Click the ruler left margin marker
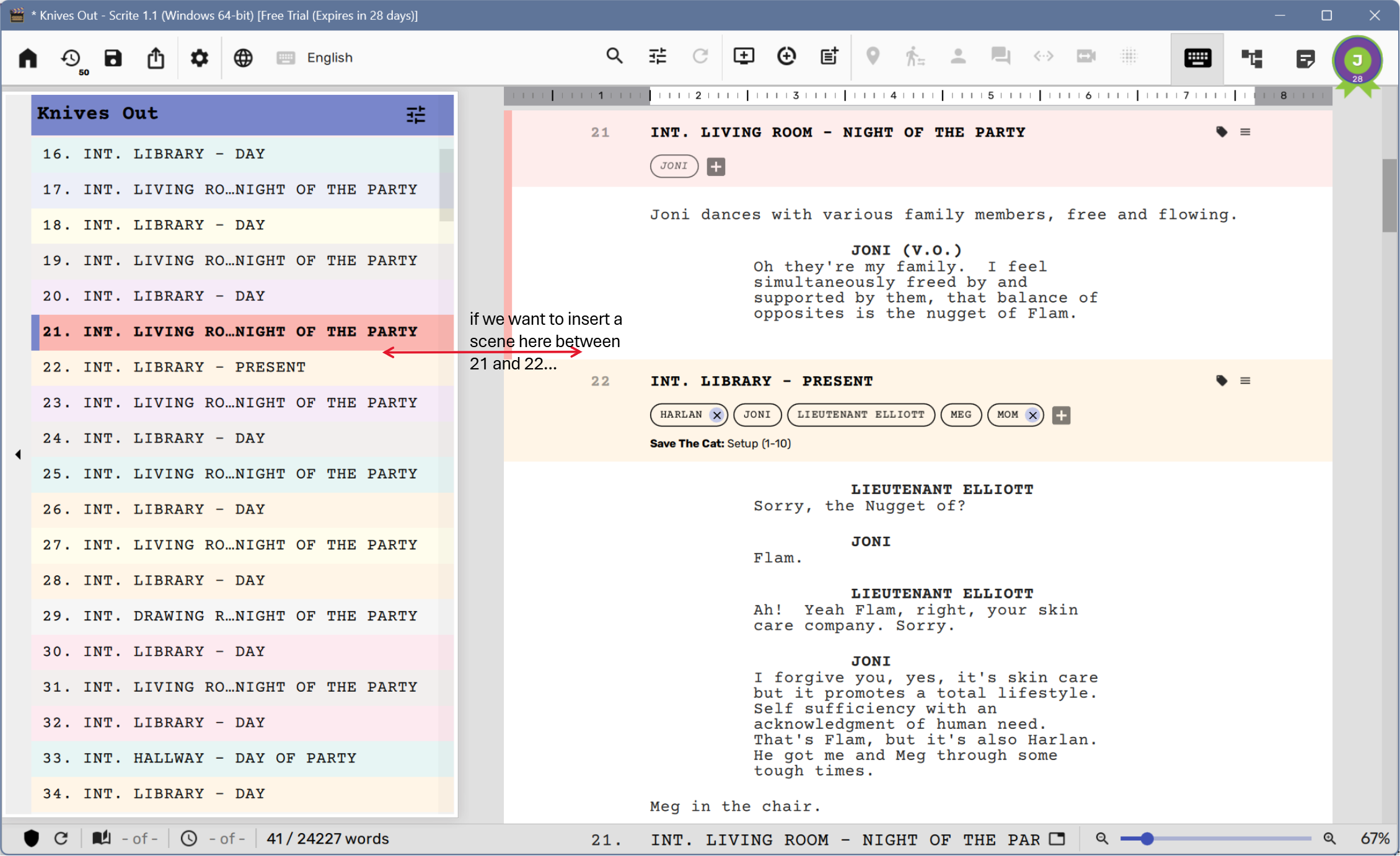This screenshot has height=856, width=1400. (x=650, y=95)
